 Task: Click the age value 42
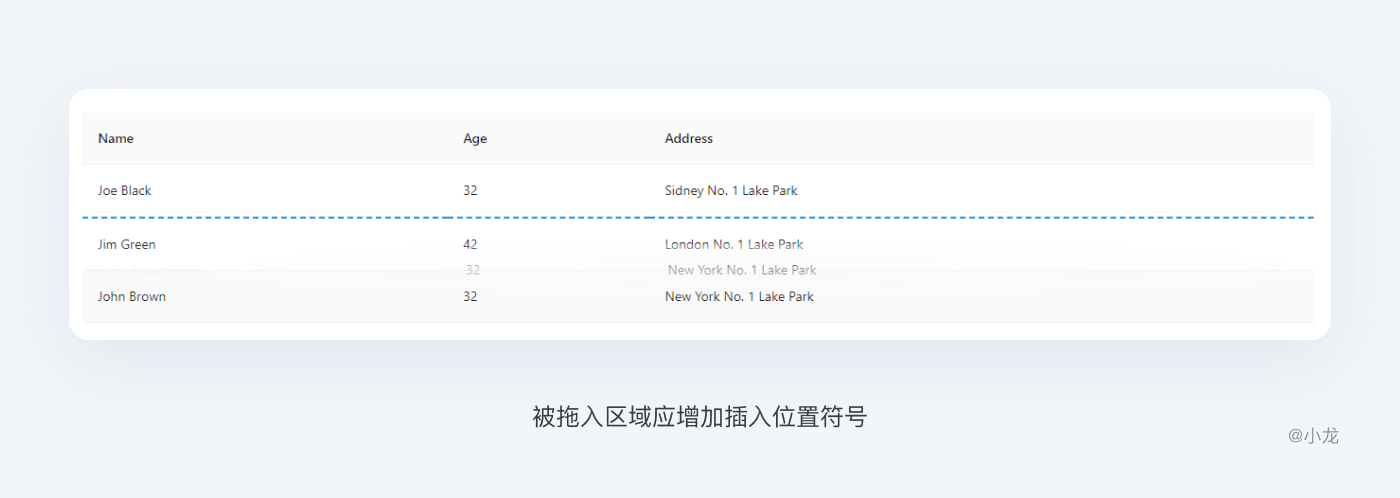point(470,245)
